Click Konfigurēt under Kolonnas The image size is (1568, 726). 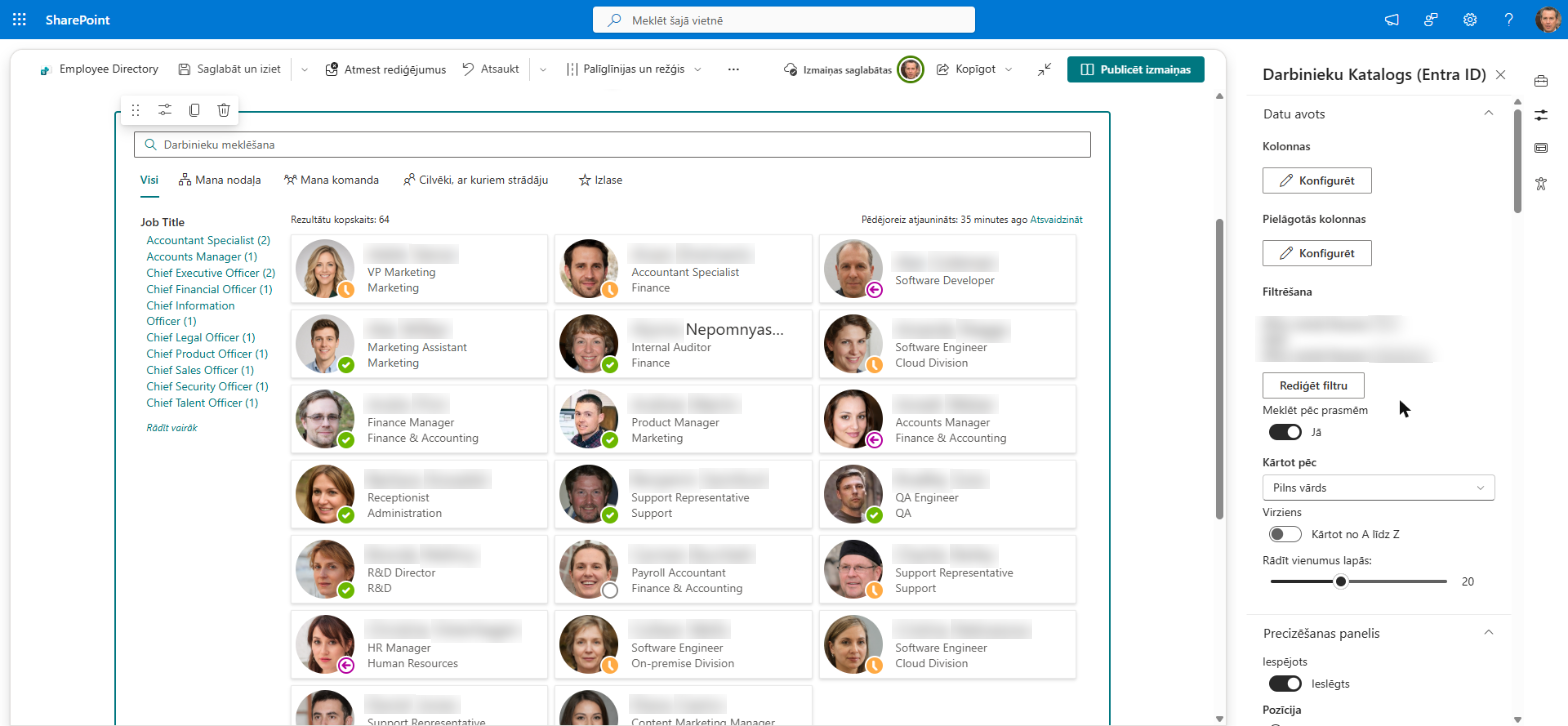[1317, 180]
